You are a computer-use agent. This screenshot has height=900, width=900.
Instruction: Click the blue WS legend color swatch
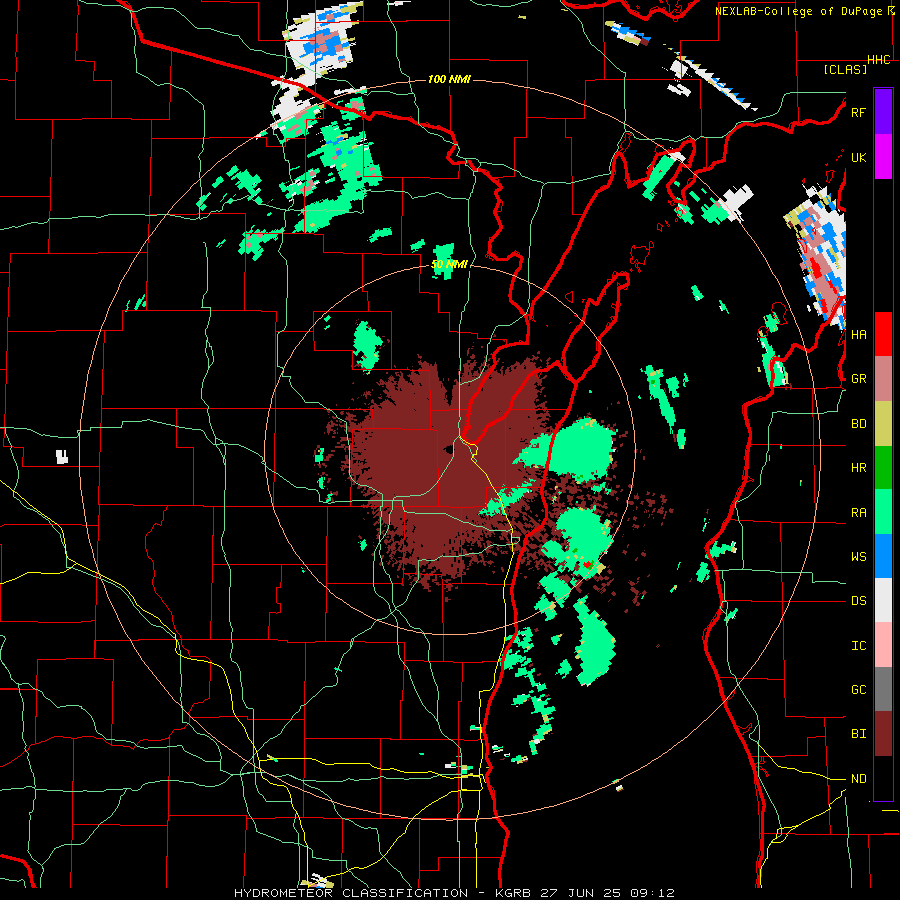[x=883, y=556]
